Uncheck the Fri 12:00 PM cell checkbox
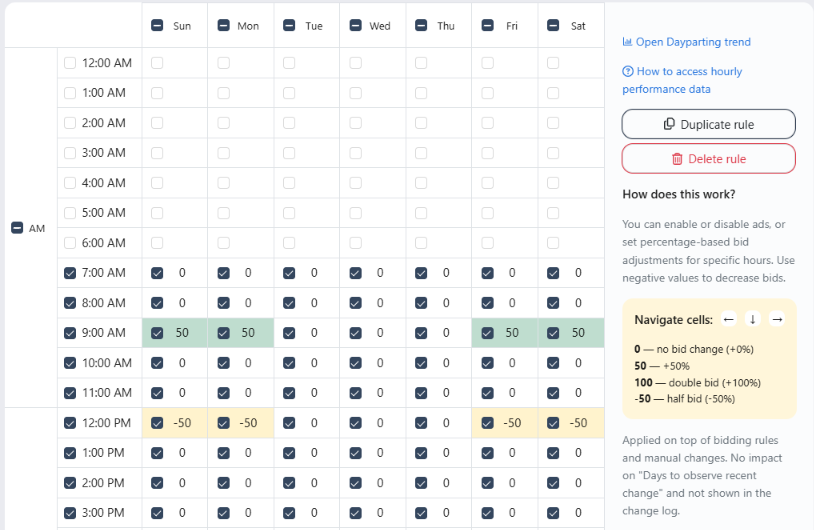814x530 pixels. pyautogui.click(x=487, y=423)
